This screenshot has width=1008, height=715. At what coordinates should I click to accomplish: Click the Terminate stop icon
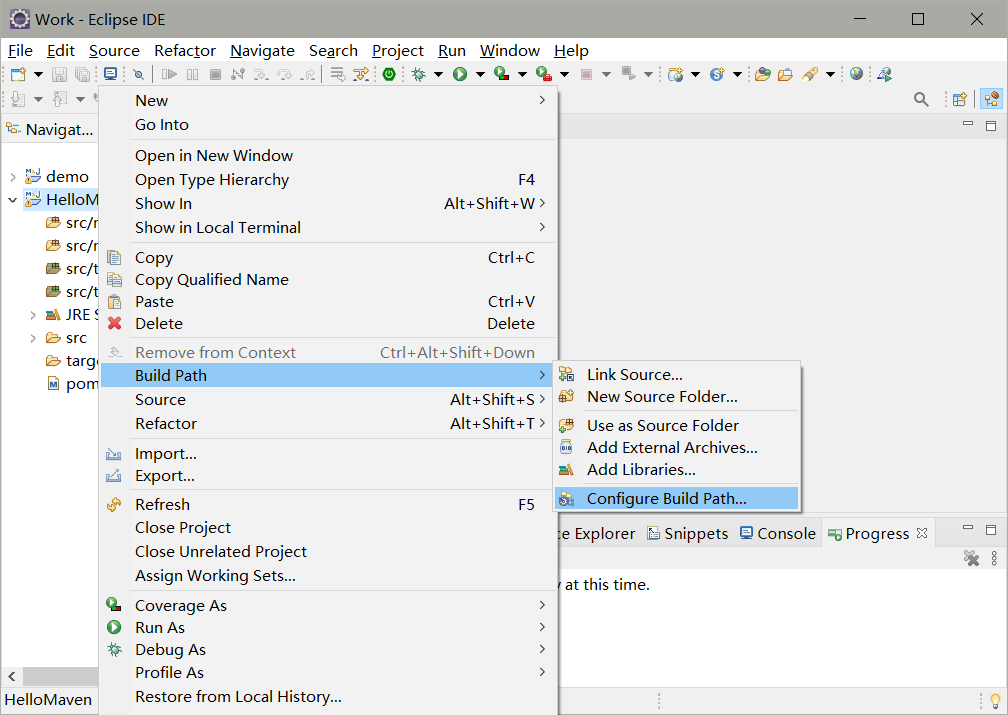(215, 75)
